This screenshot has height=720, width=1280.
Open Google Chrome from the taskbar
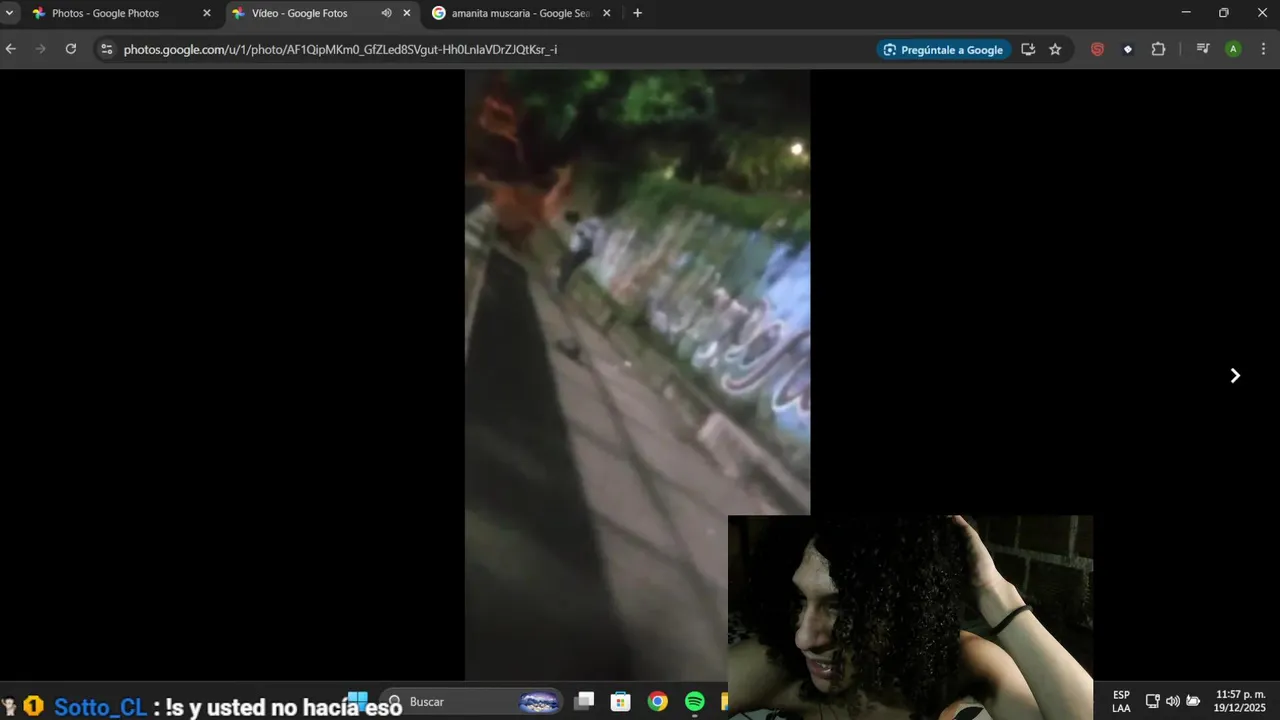(x=657, y=702)
